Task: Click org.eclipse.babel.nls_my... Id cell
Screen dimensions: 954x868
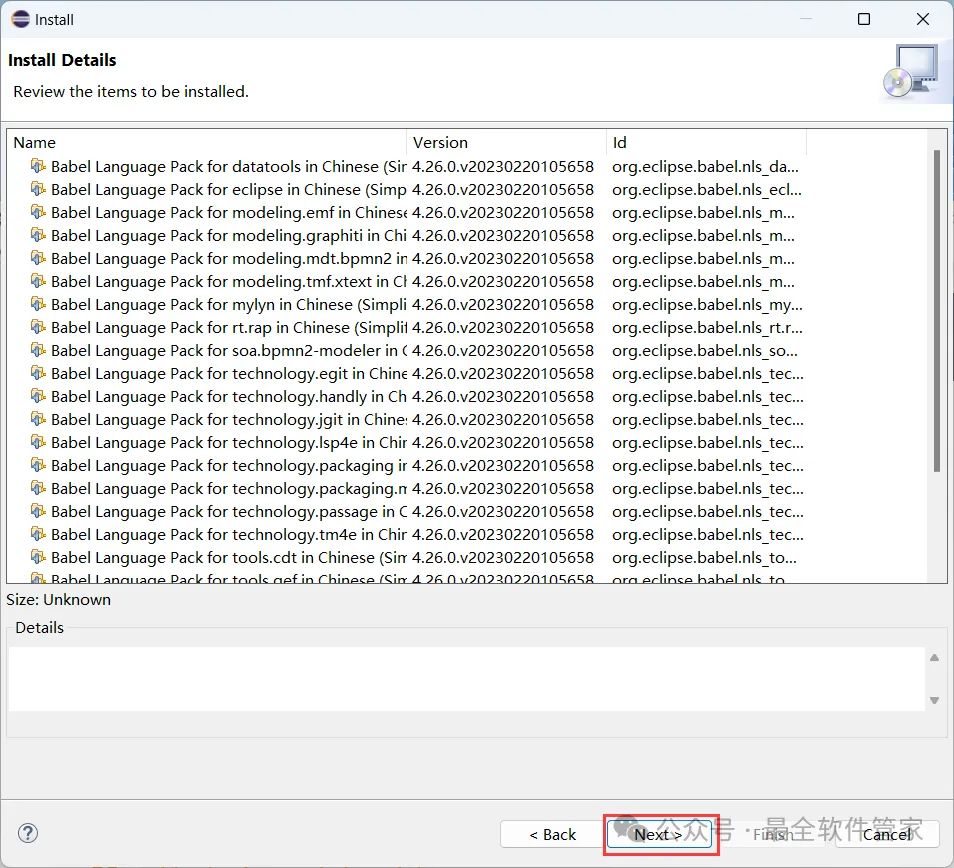Action: point(707,304)
